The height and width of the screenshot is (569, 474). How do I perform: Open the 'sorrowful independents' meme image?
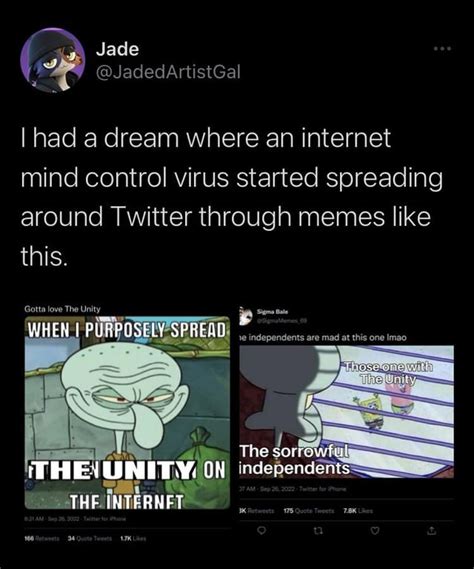tap(346, 411)
